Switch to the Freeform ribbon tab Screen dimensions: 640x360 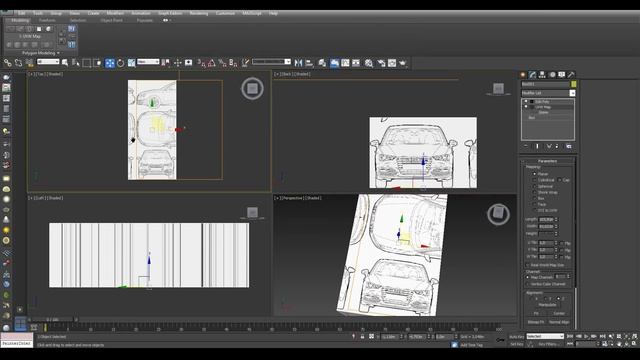click(47, 20)
